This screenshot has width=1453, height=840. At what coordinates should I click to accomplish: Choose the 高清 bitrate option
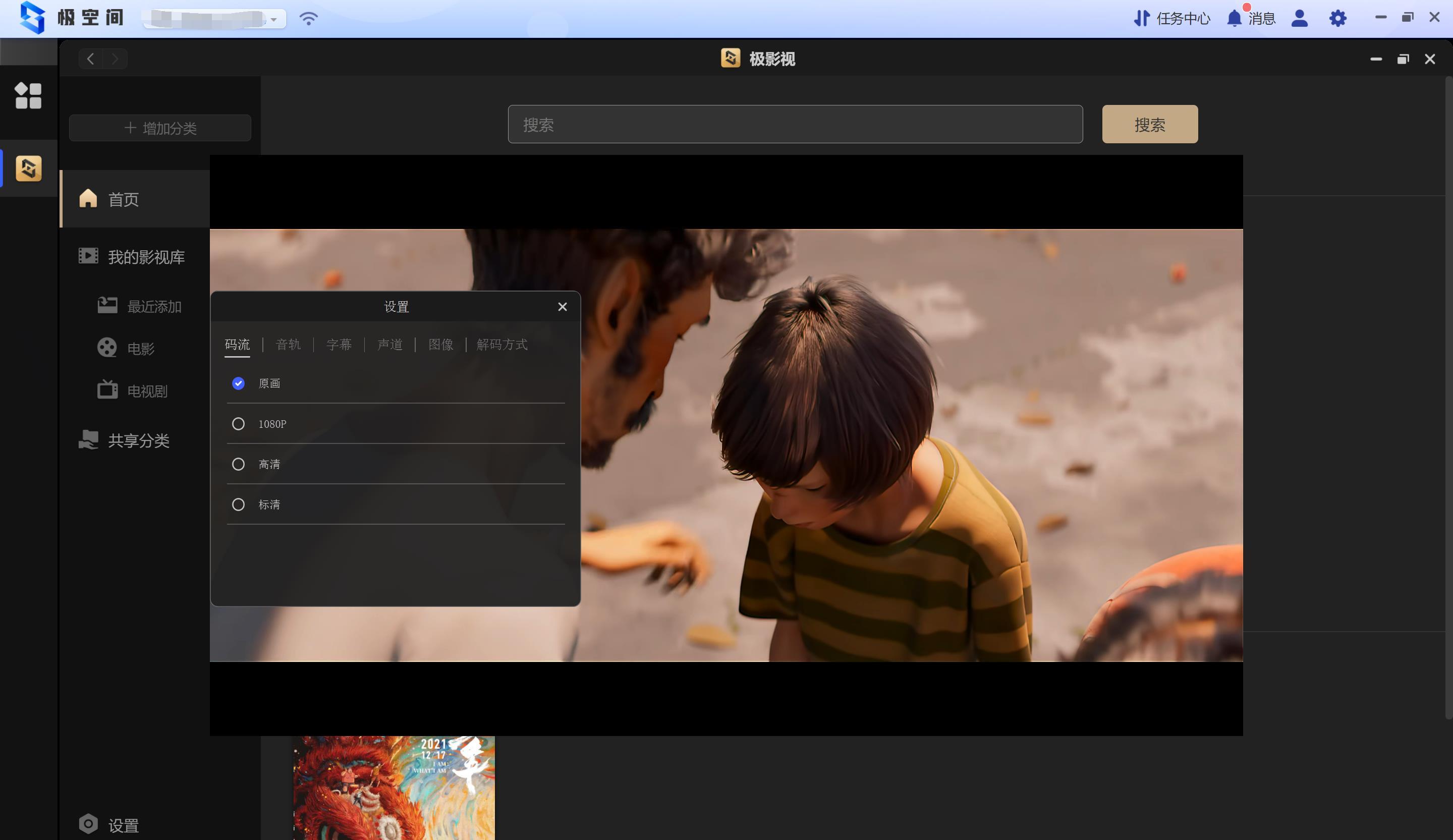click(x=238, y=464)
